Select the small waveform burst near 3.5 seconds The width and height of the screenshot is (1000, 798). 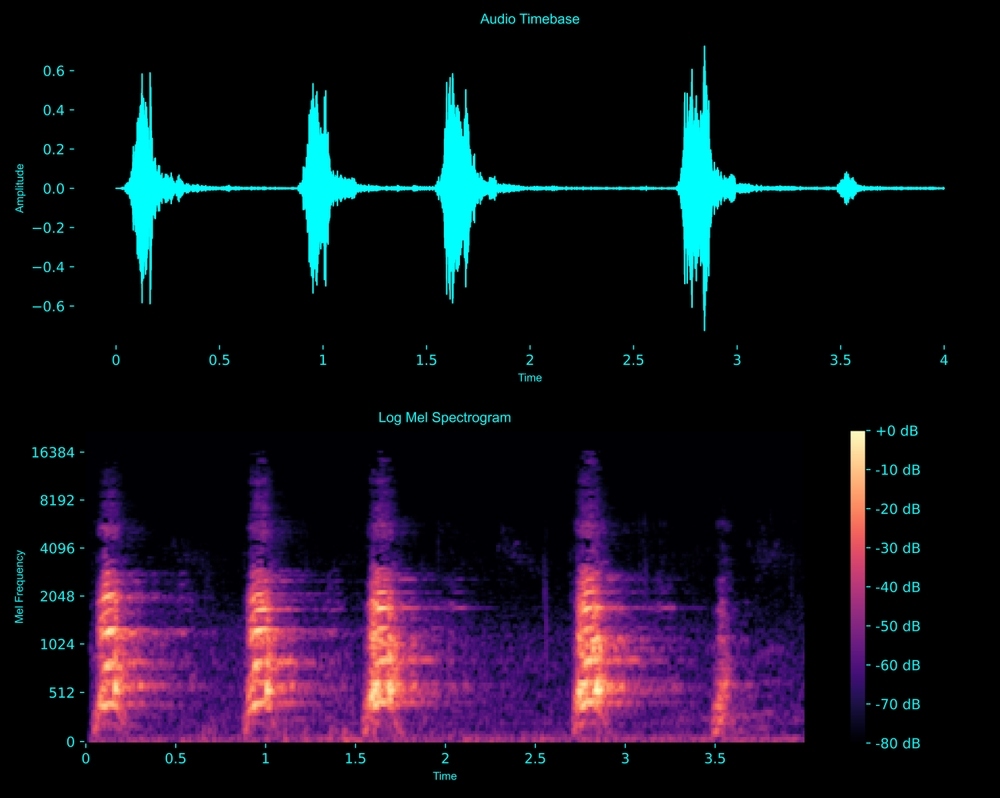(848, 188)
